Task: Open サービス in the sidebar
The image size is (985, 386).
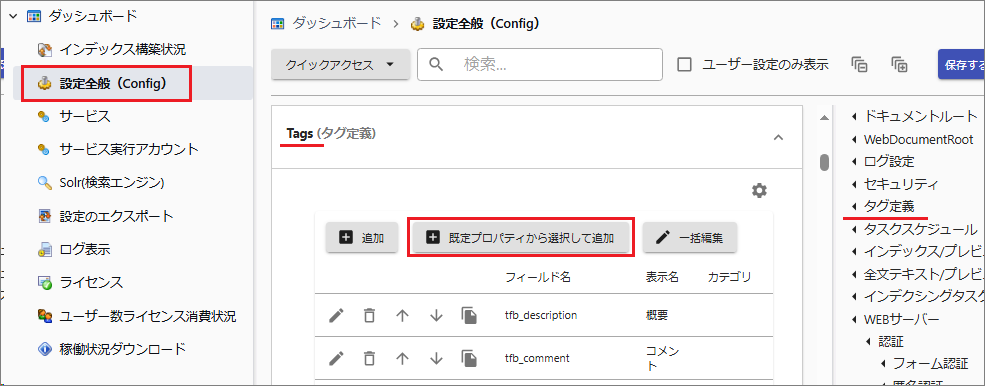Action: click(x=85, y=116)
